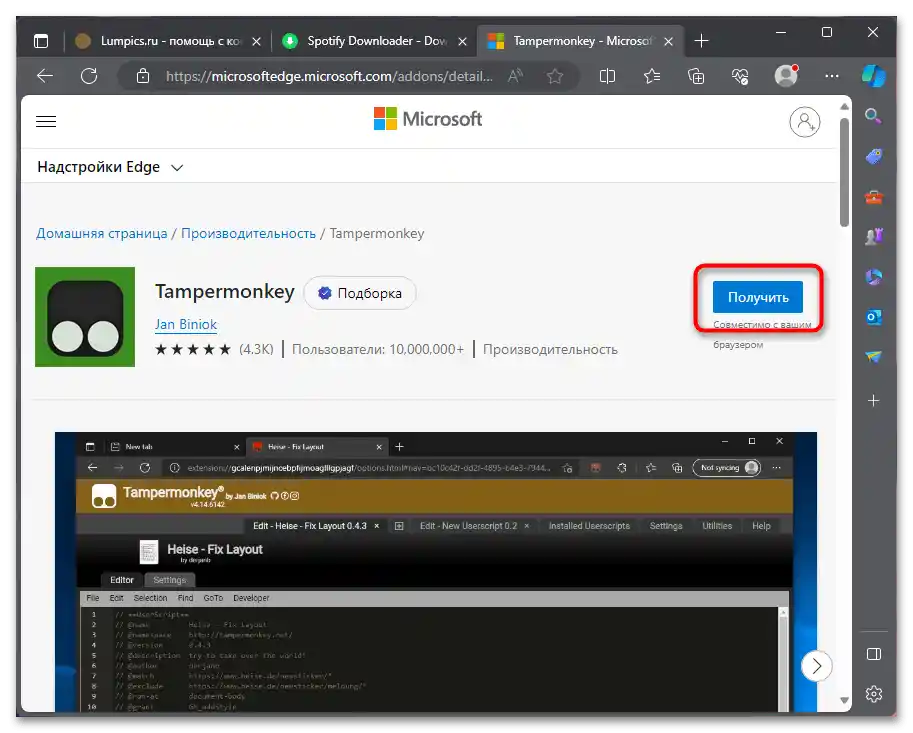
Task: Click the star rating (4.3K)
Action: 214,349
